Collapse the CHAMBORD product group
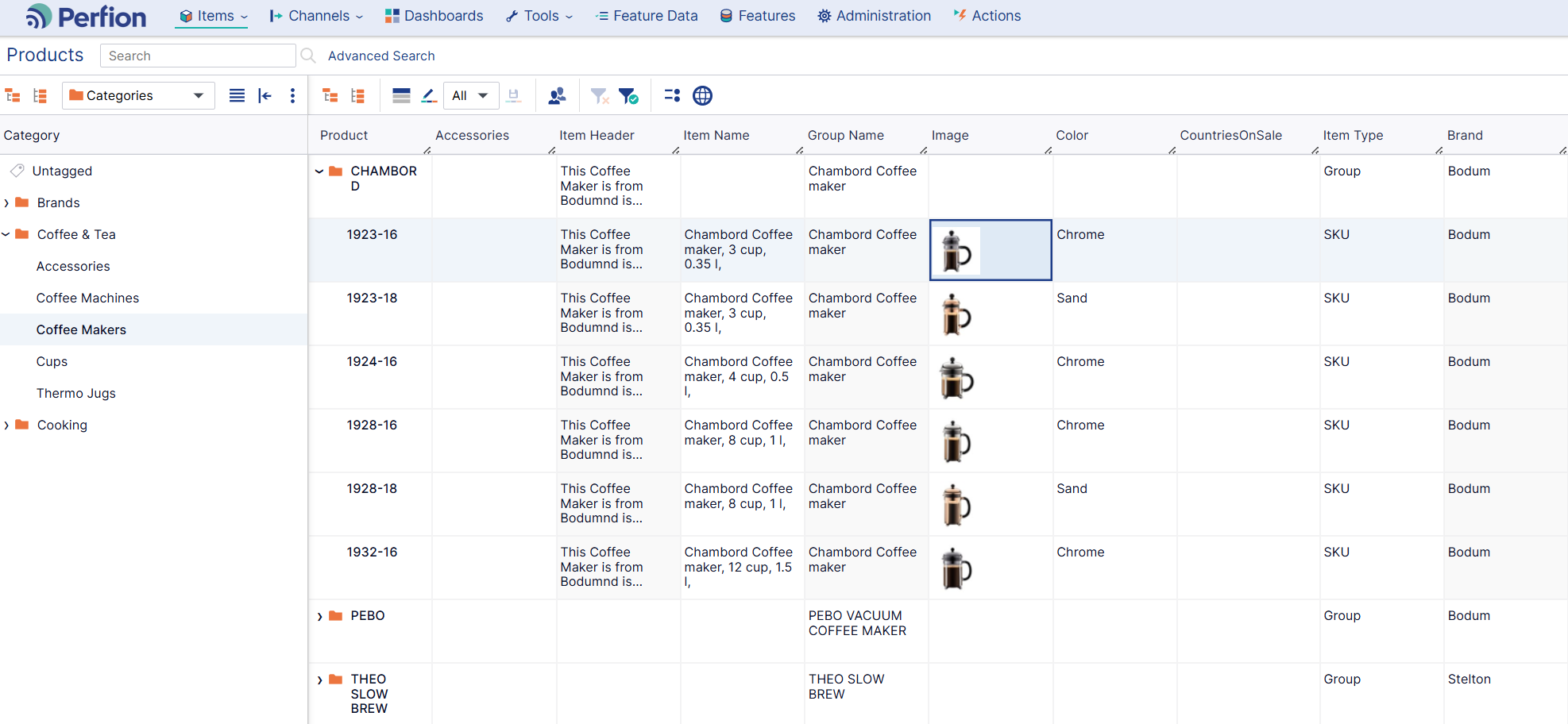 (319, 171)
